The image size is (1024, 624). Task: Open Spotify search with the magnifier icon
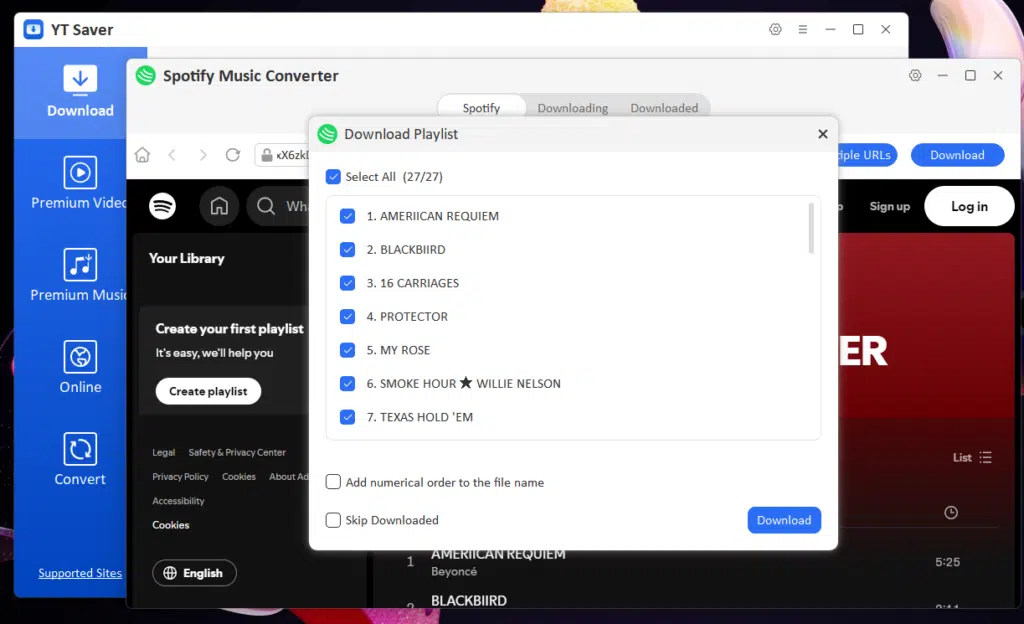coord(264,206)
